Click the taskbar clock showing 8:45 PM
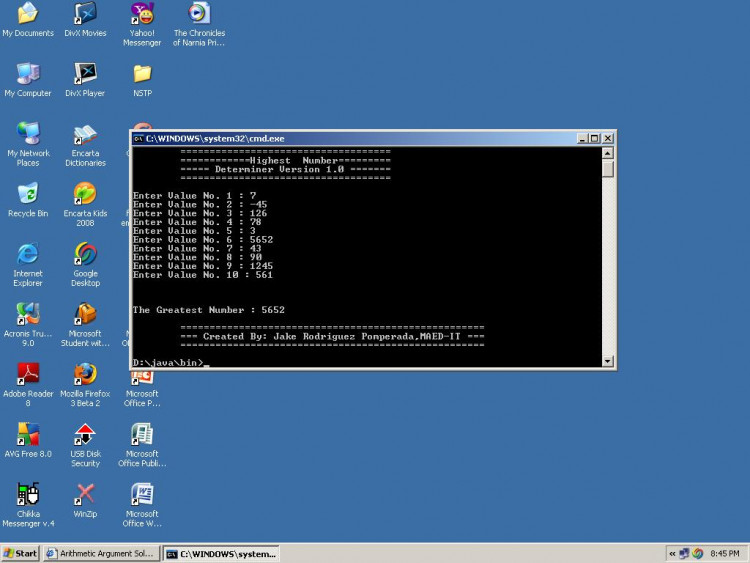Image resolution: width=750 pixels, height=563 pixels. point(724,553)
